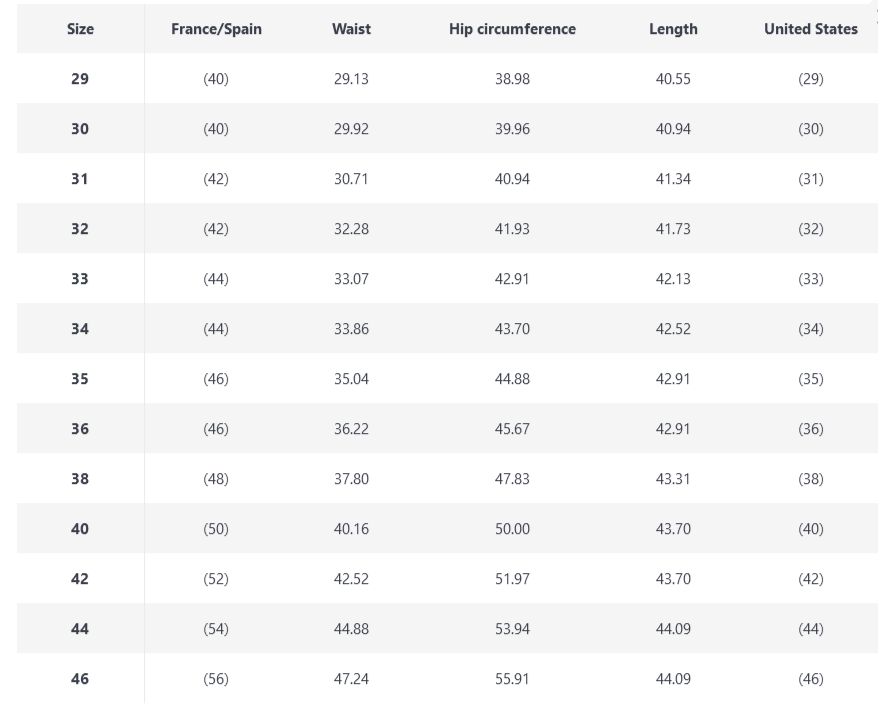This screenshot has width=878, height=709.
Task: Click the United States column header
Action: 810,29
